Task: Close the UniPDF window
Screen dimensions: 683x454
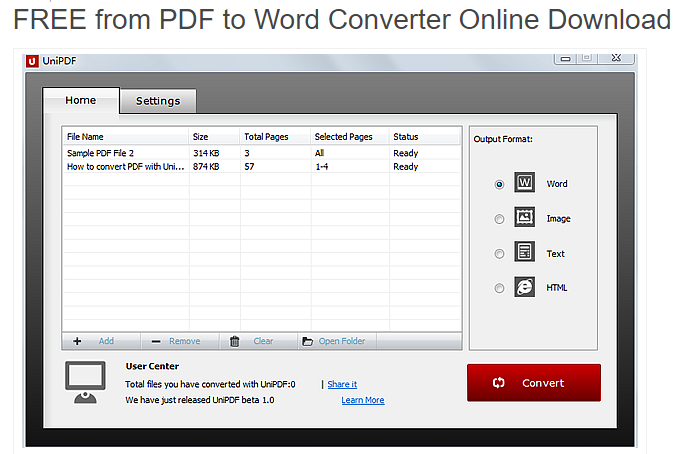Action: (616, 58)
